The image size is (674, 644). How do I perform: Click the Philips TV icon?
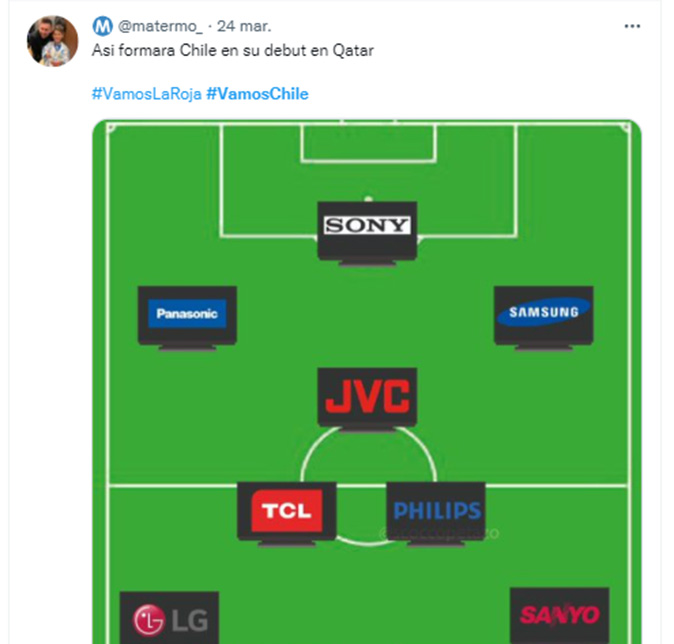(x=436, y=514)
